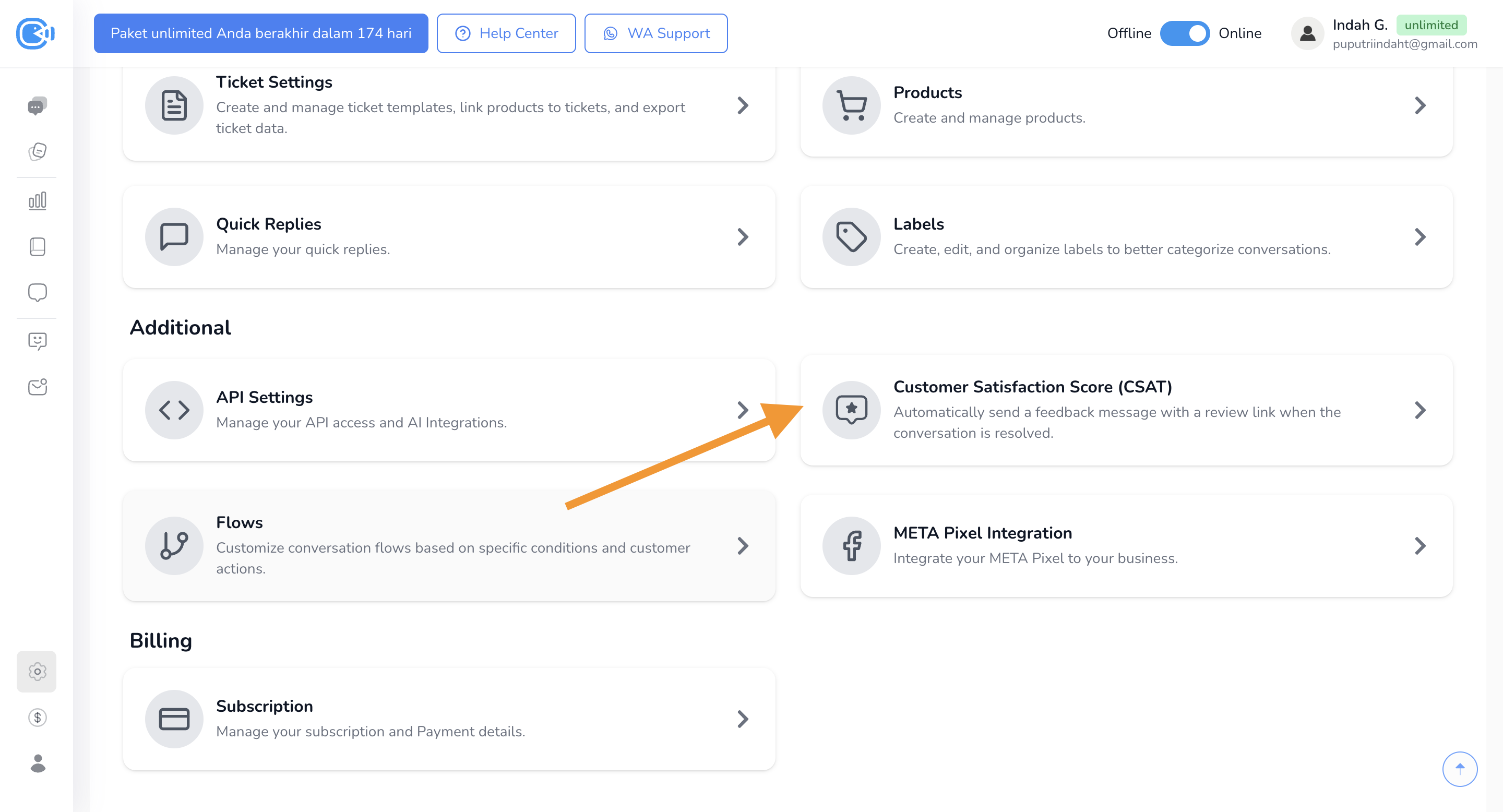Expand the Quick Replies chevron
The height and width of the screenshot is (812, 1503).
point(742,237)
